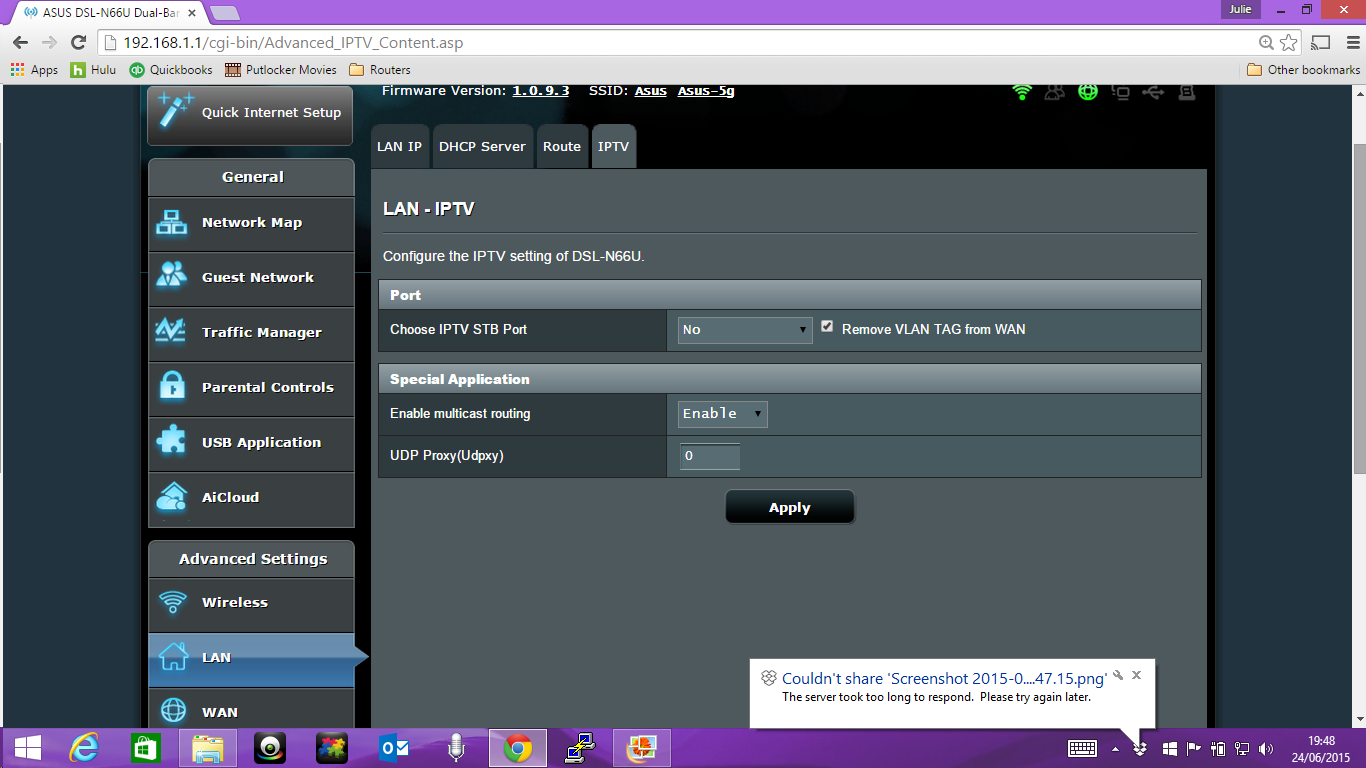The height and width of the screenshot is (768, 1366).
Task: Uncheck Remove VLAN TAG from WAN
Action: tap(827, 327)
